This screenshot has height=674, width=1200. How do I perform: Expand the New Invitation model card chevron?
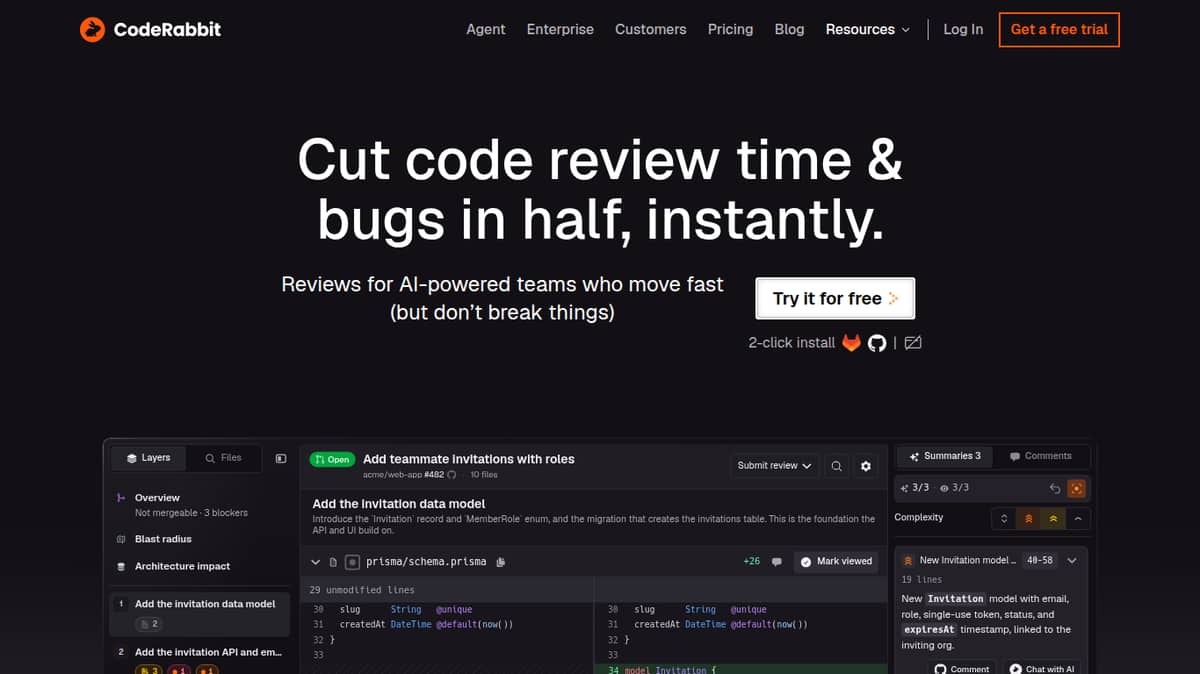(1072, 560)
